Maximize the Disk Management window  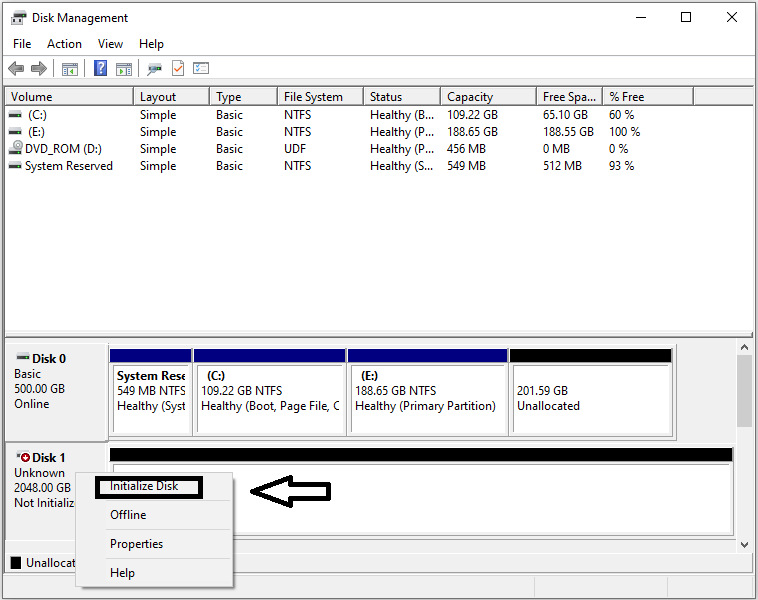coord(685,18)
